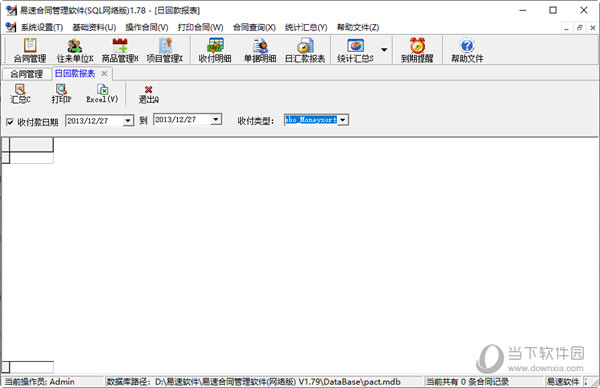Open 项目管理 toolbar icon
Viewport: 600px width, 388px height.
(165, 50)
